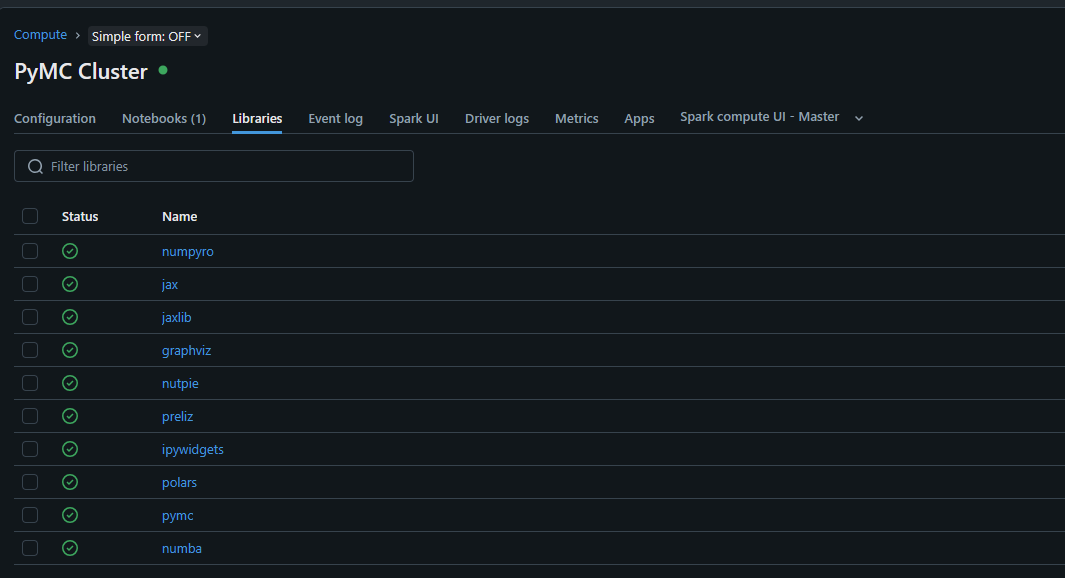Expand the Spark compute UI - Master chevron

click(859, 118)
